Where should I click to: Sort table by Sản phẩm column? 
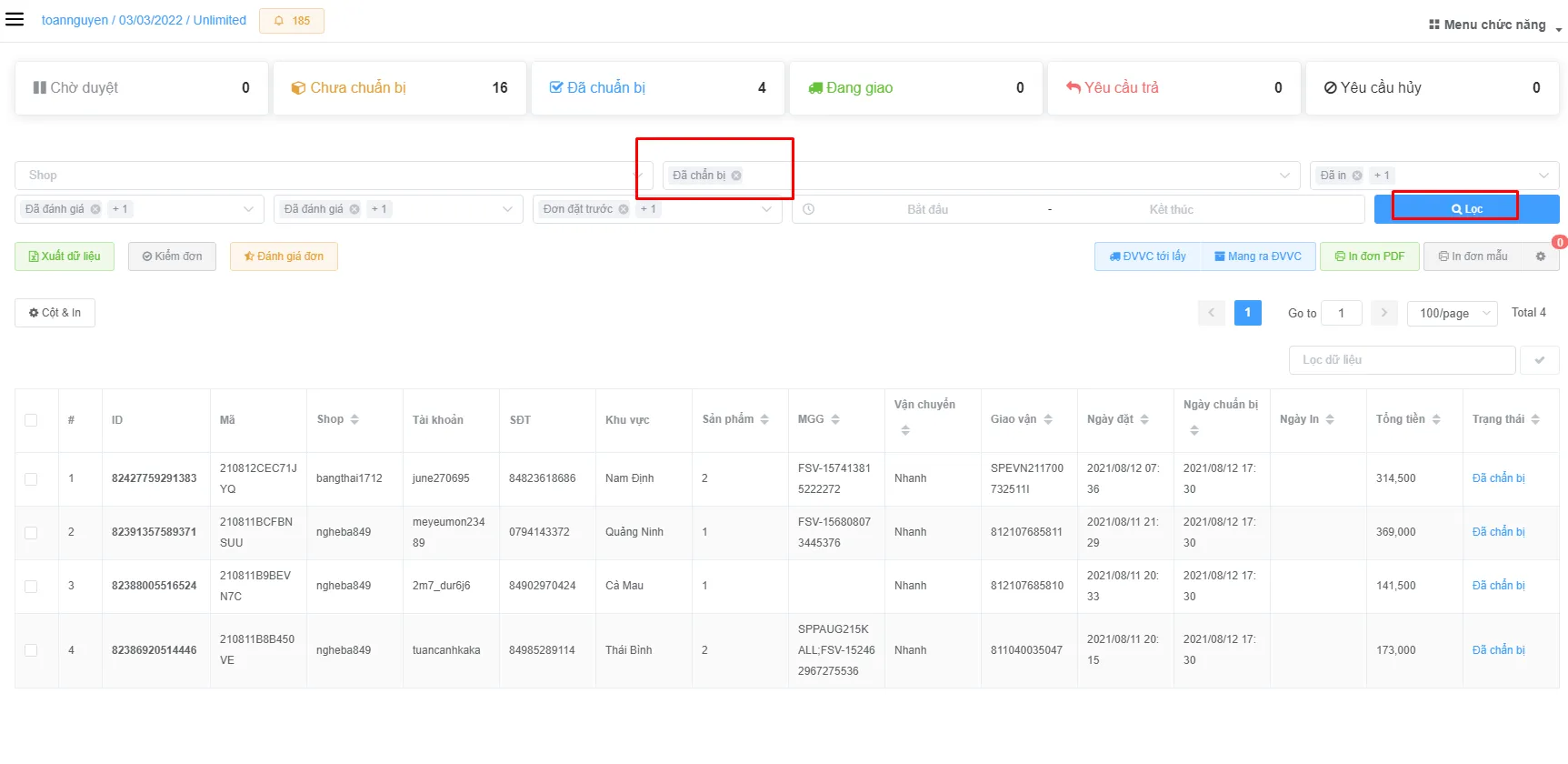coord(764,419)
